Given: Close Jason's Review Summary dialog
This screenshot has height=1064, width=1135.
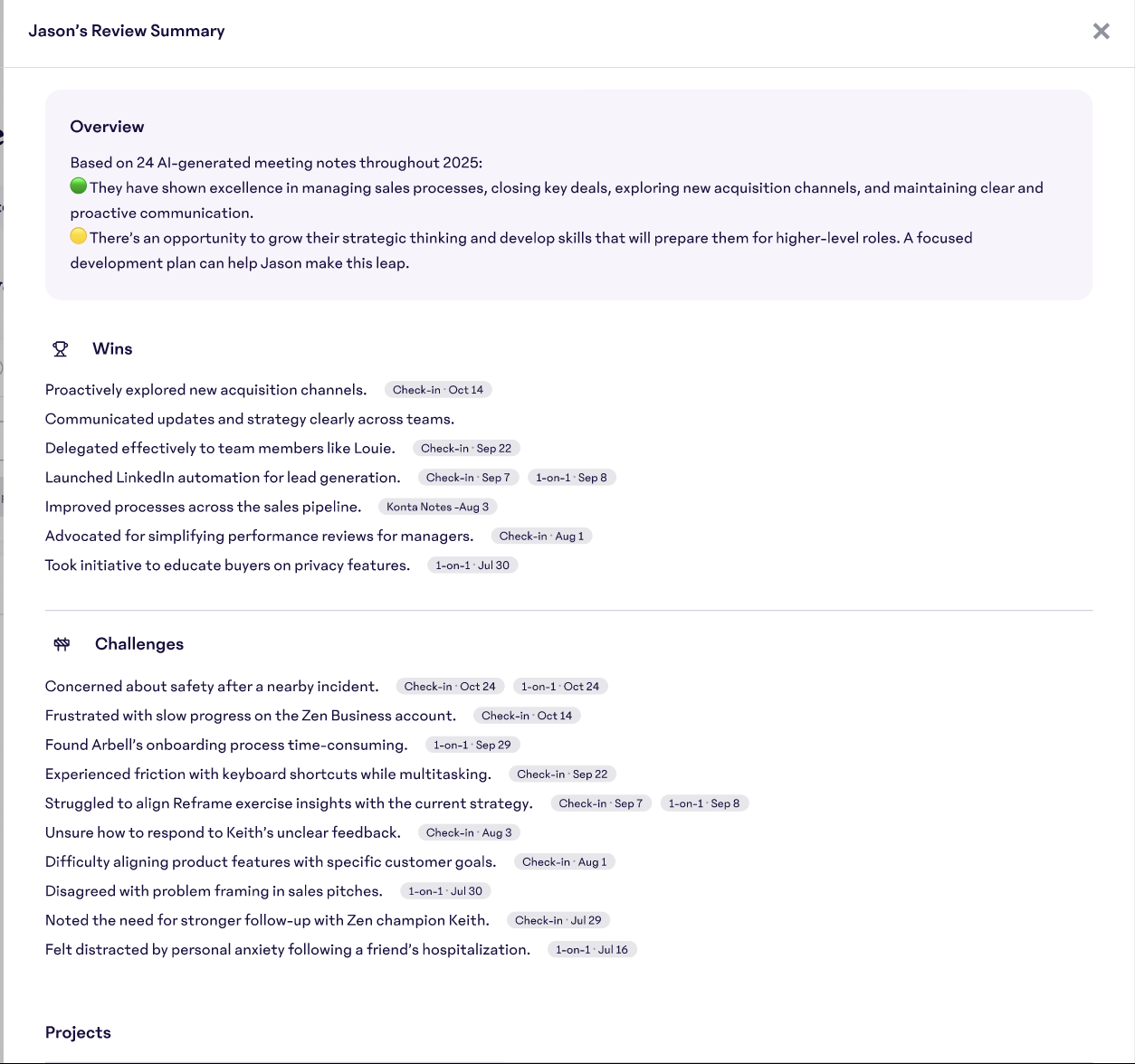Looking at the screenshot, I should [1101, 31].
